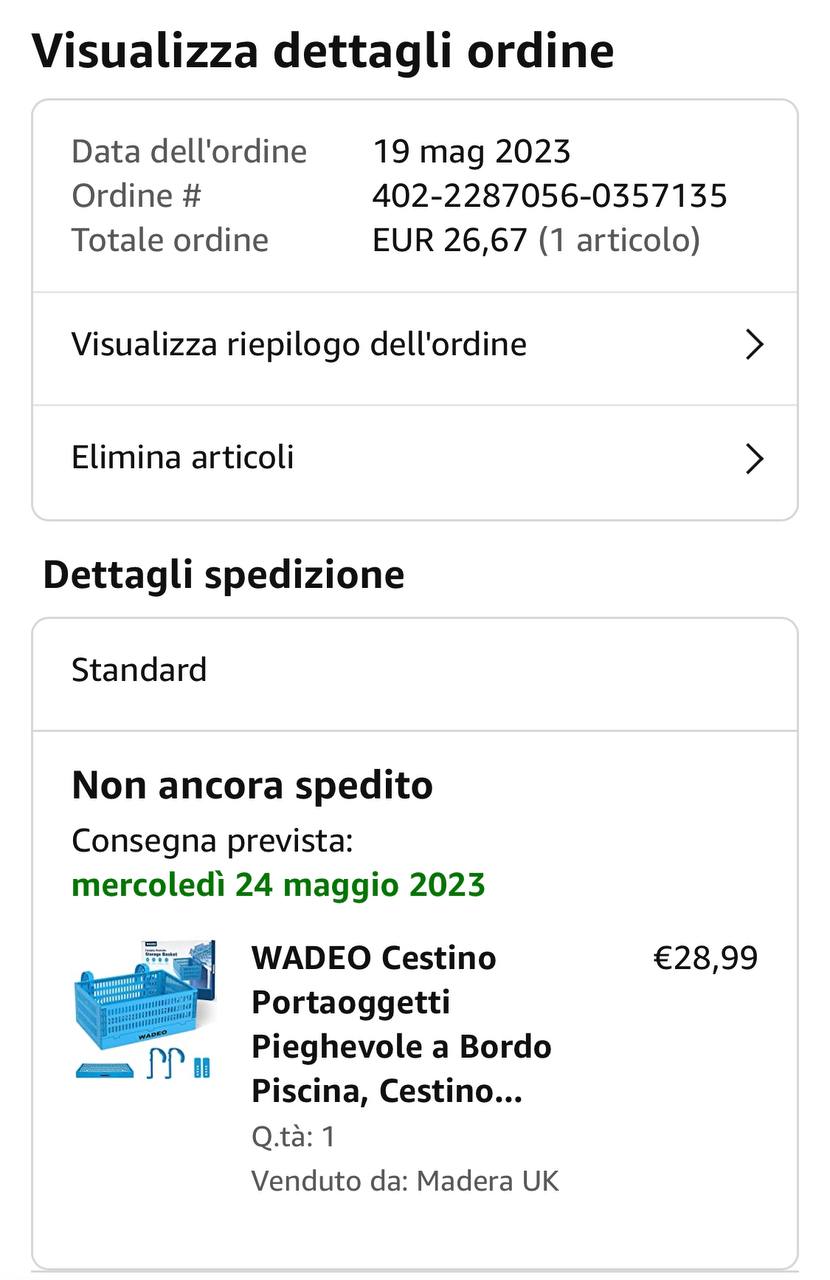Open the Elimina articoli chevron arrow
The height and width of the screenshot is (1280, 830).
click(x=755, y=459)
